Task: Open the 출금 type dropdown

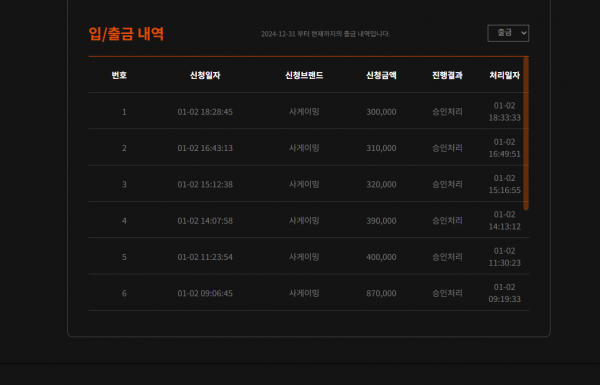Action: click(508, 33)
